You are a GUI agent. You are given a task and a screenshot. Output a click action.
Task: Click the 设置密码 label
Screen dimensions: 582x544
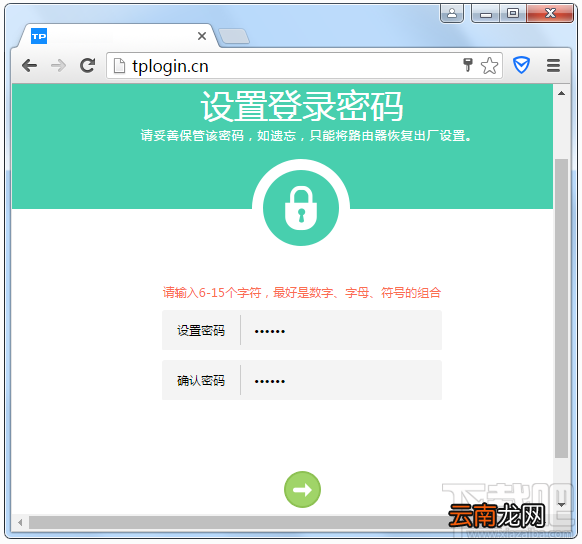point(201,331)
